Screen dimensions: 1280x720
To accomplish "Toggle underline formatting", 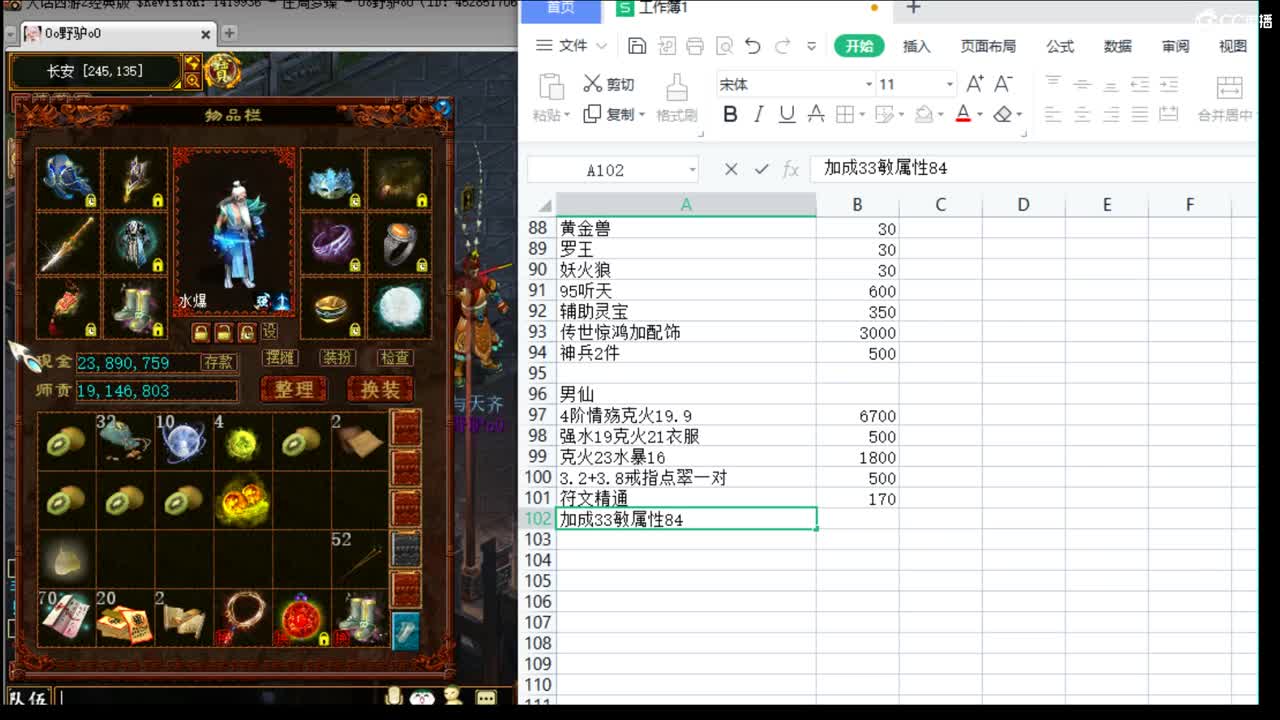I will (787, 114).
